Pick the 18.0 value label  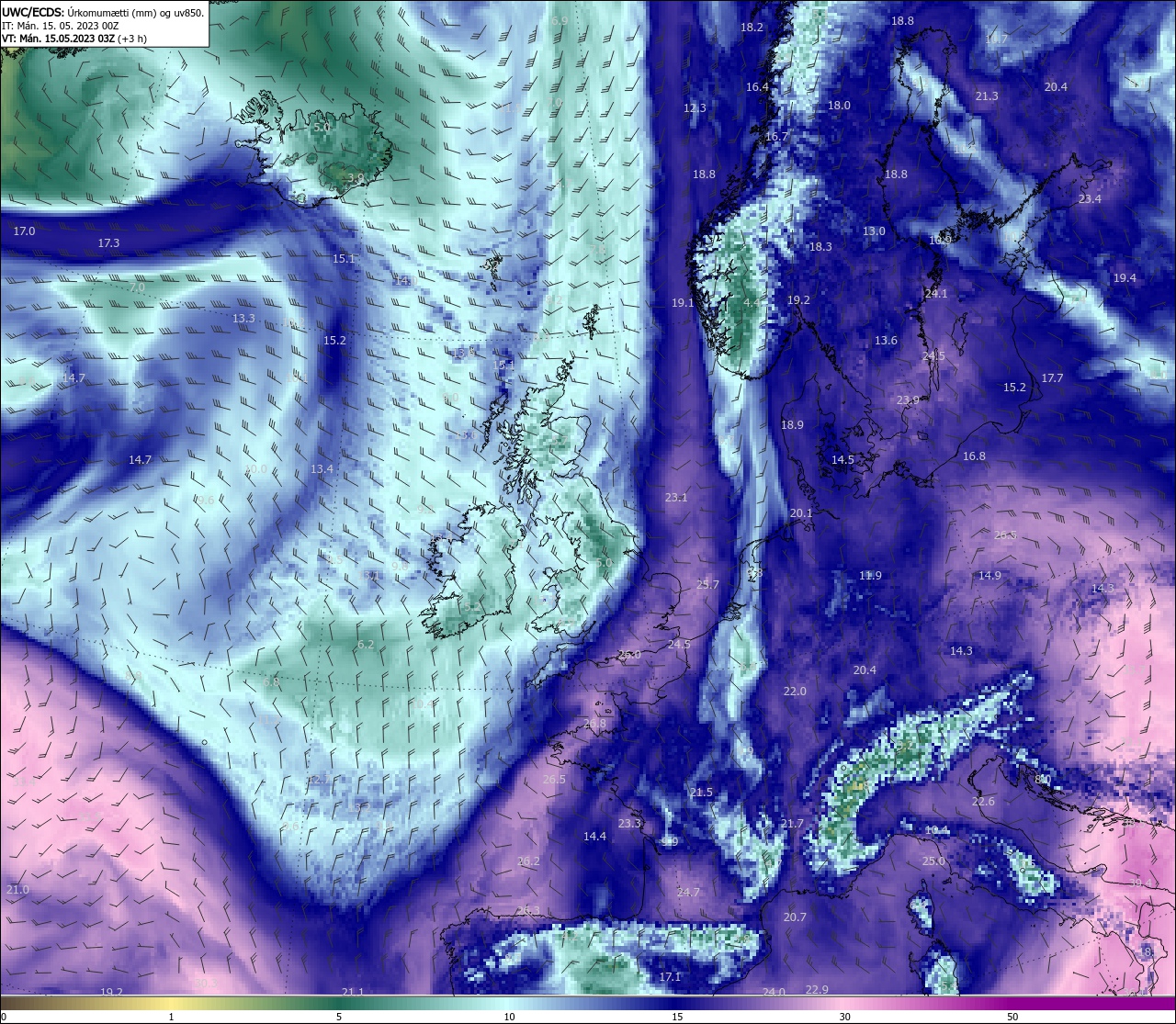pos(839,106)
